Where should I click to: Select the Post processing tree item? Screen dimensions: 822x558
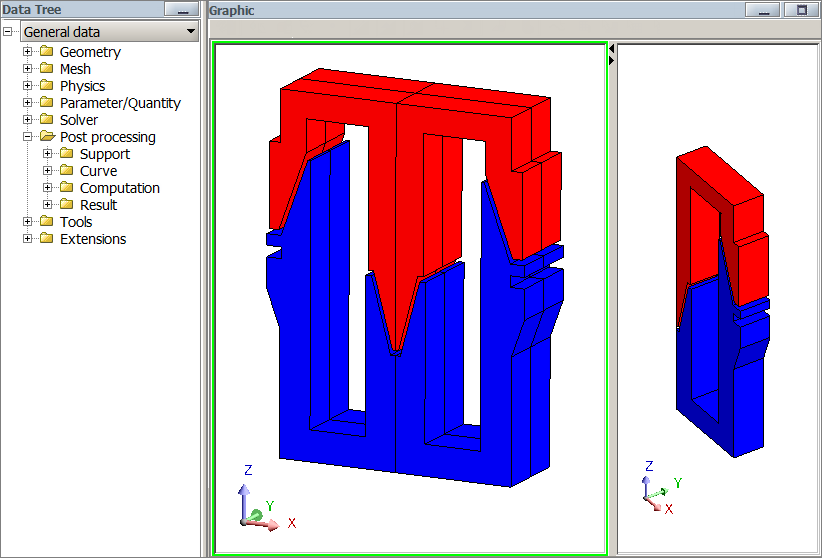pyautogui.click(x=107, y=137)
